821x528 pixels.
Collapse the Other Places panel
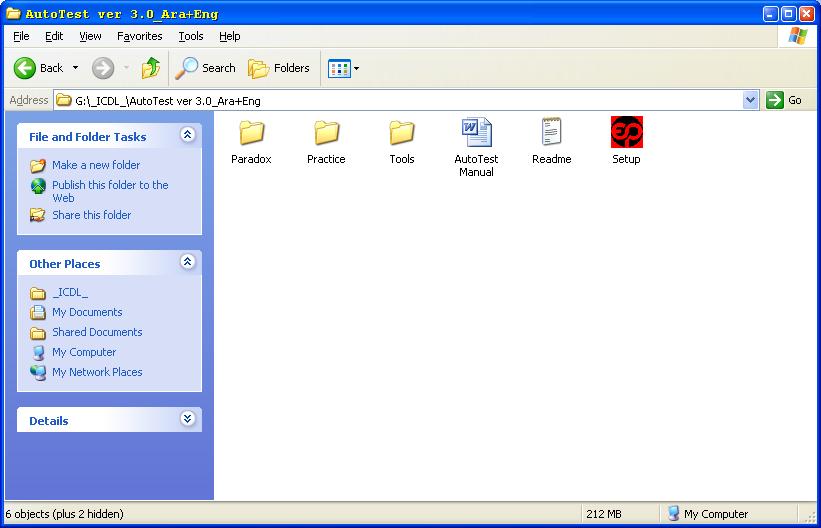click(187, 262)
